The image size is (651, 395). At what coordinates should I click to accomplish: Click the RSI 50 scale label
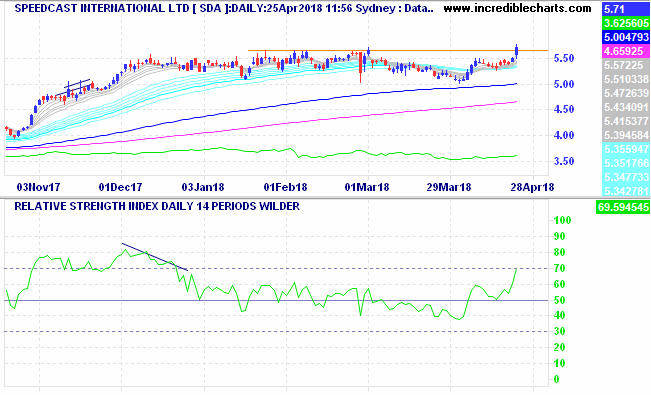coord(559,300)
